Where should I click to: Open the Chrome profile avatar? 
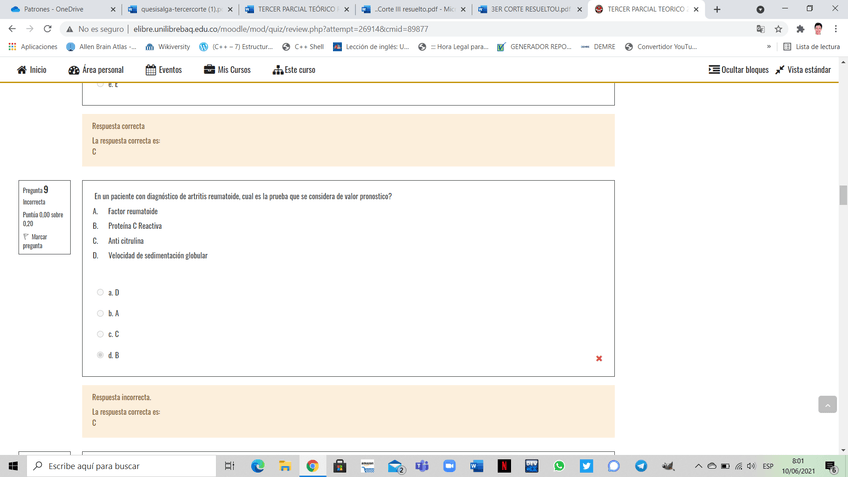(x=818, y=29)
